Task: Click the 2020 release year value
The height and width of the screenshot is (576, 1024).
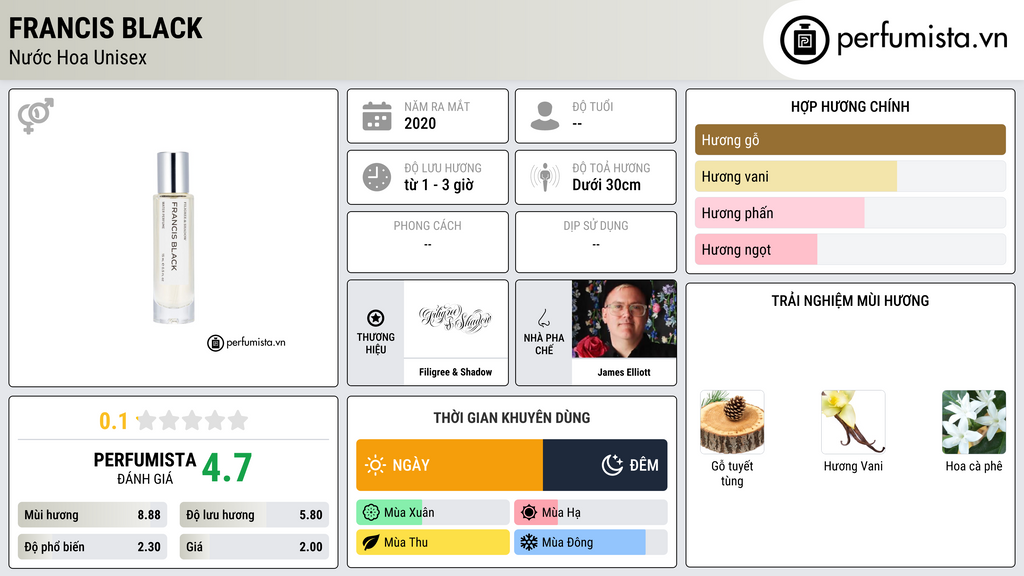Action: pos(420,123)
